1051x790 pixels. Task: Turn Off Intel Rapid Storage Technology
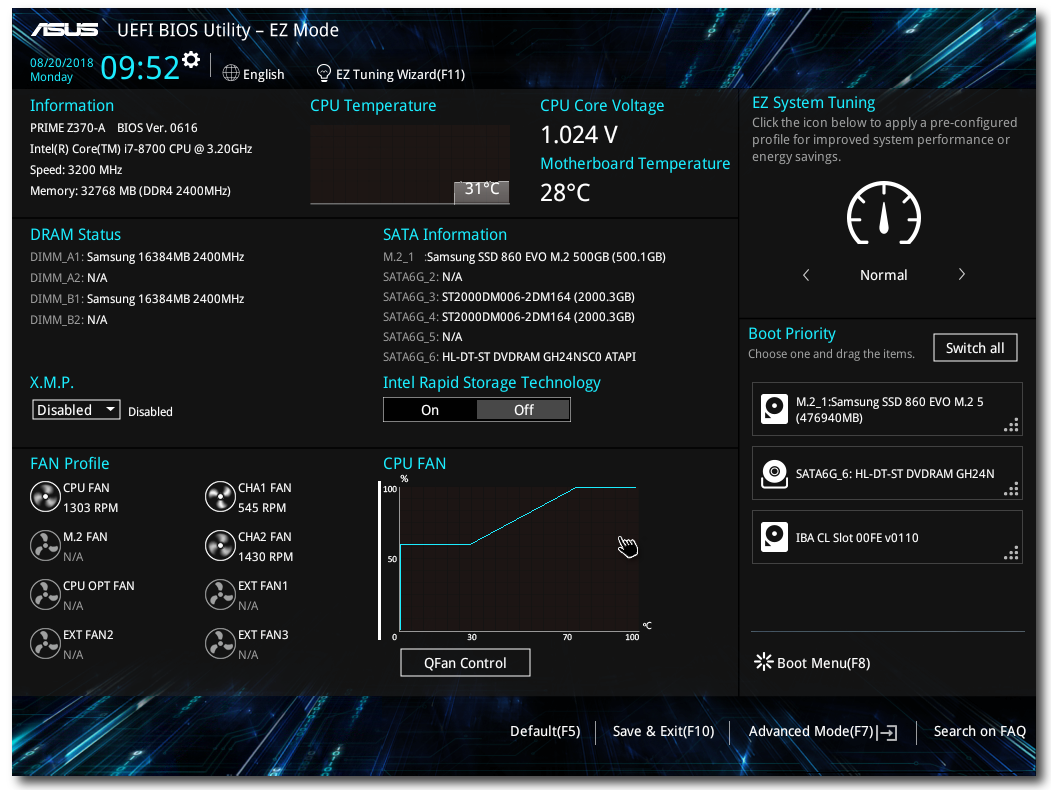(523, 409)
